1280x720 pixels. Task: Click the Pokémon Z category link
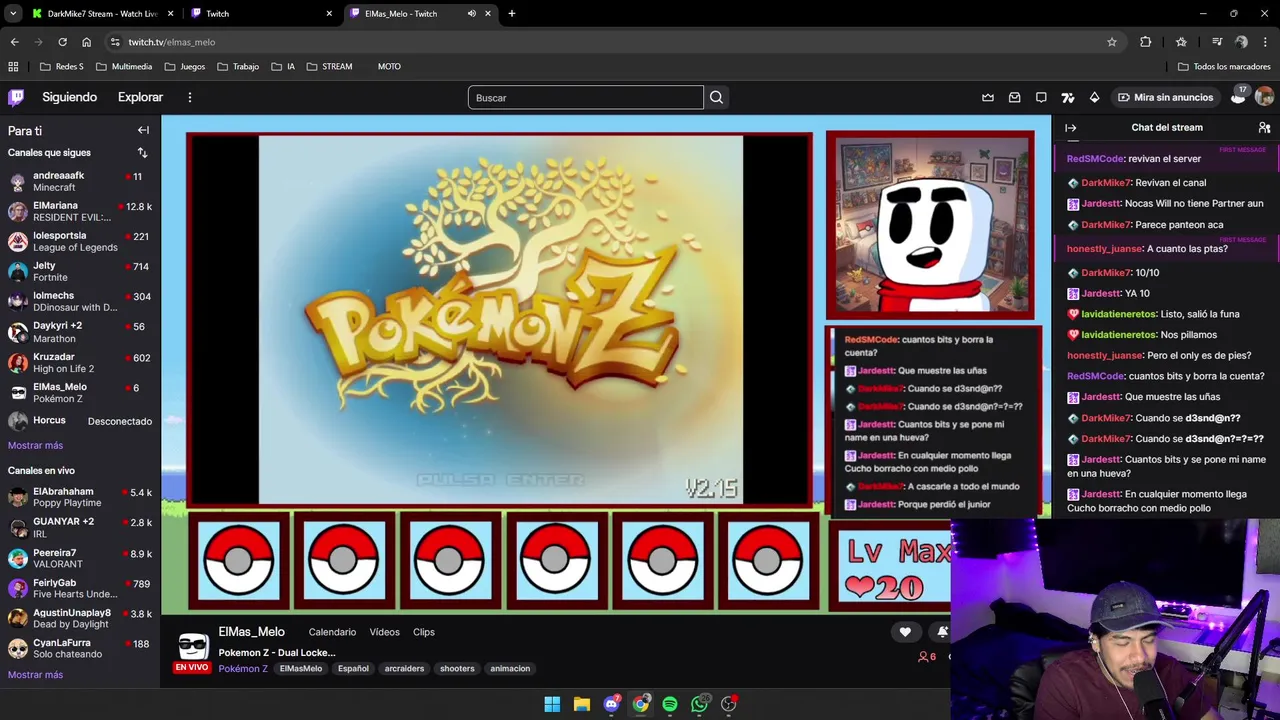pyautogui.click(x=243, y=668)
